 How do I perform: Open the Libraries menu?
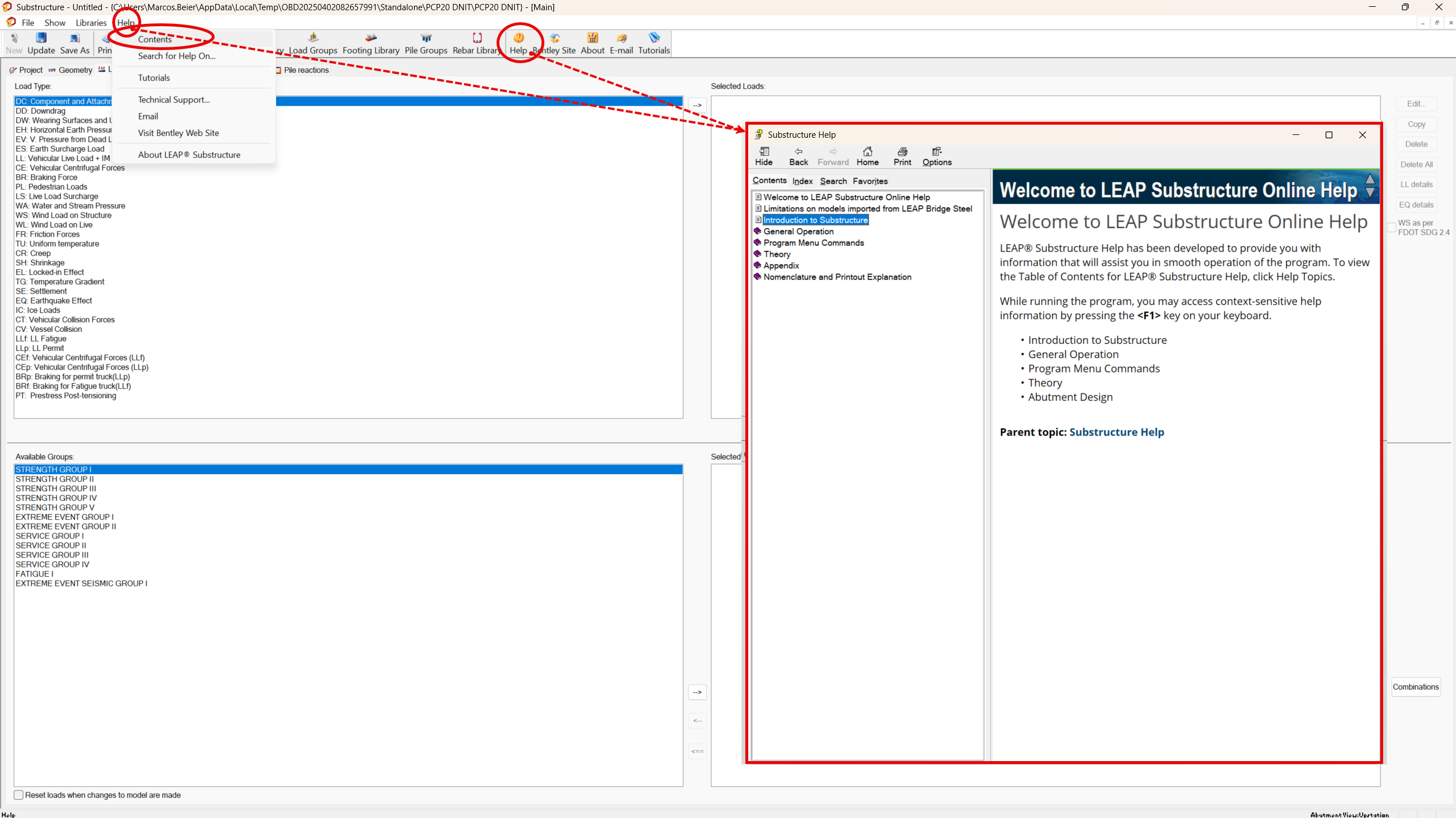(x=91, y=23)
